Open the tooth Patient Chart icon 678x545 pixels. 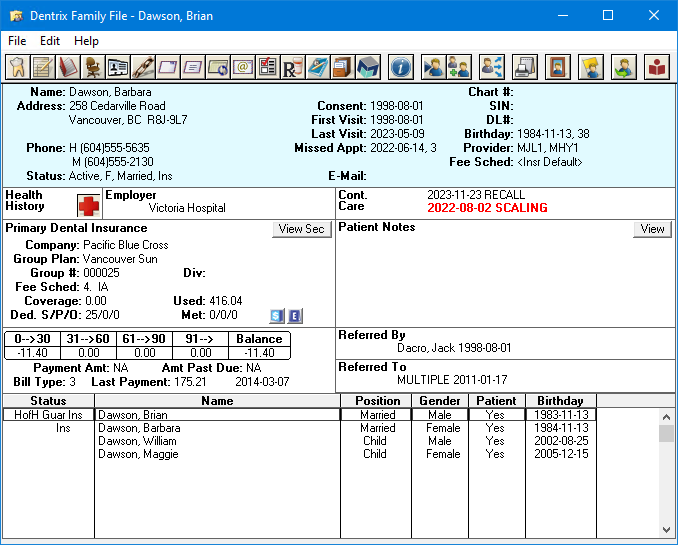(17, 68)
